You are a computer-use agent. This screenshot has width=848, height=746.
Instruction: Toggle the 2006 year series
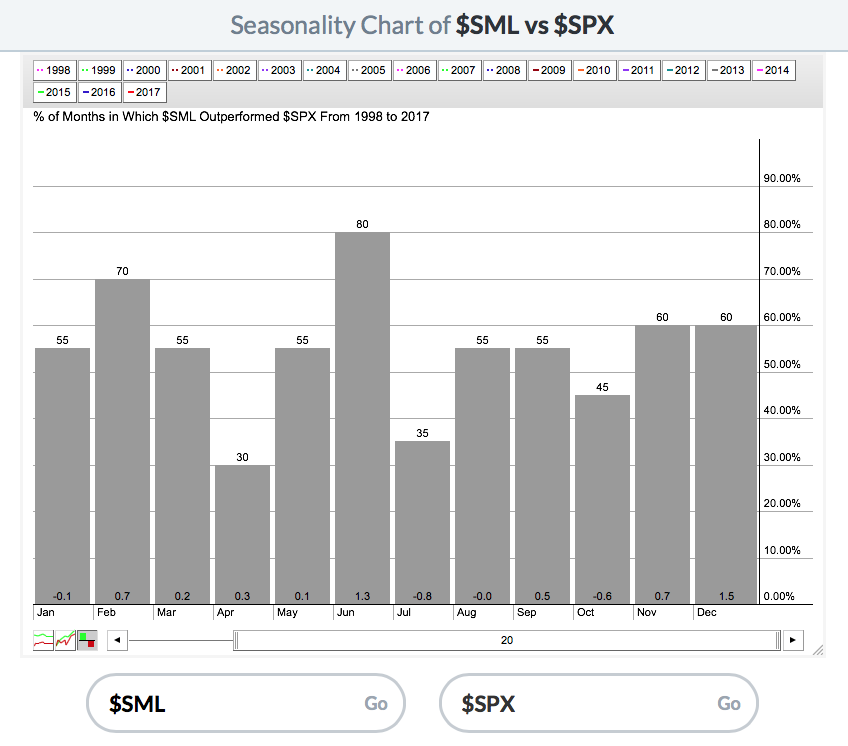coord(414,70)
